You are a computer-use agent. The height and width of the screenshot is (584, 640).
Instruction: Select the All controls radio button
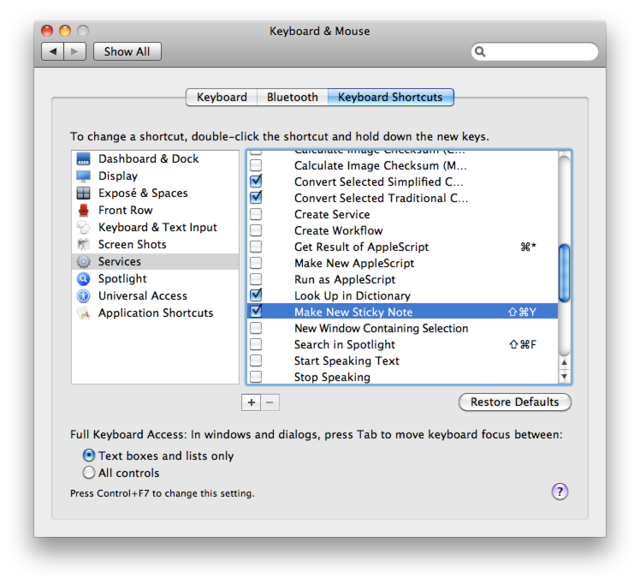click(89, 473)
